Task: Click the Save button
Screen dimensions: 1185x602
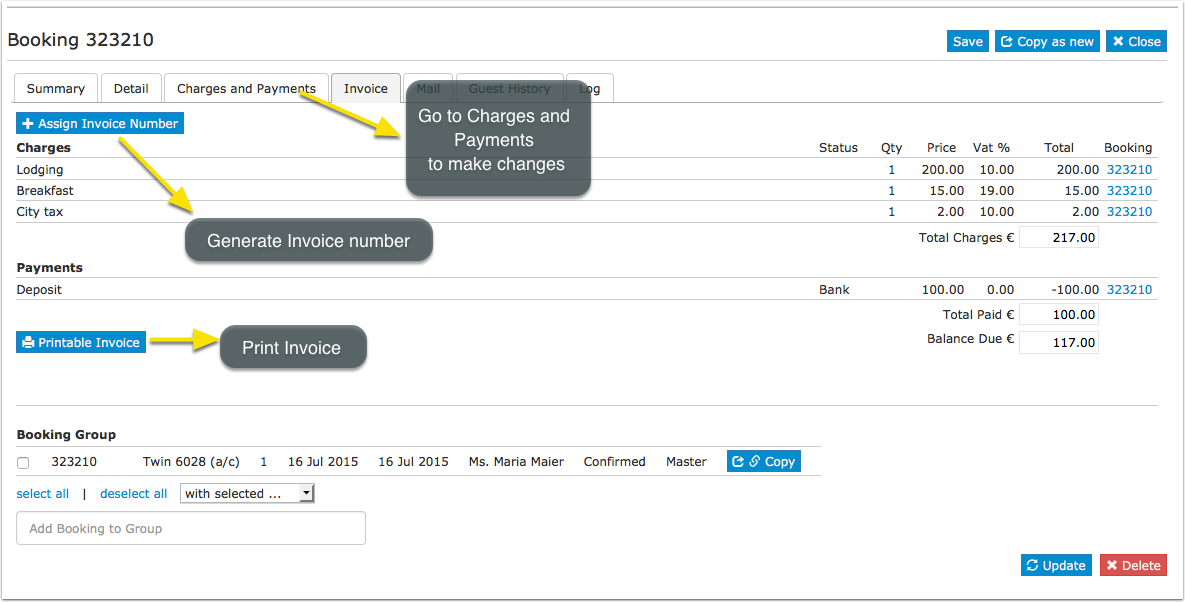Action: [967, 42]
